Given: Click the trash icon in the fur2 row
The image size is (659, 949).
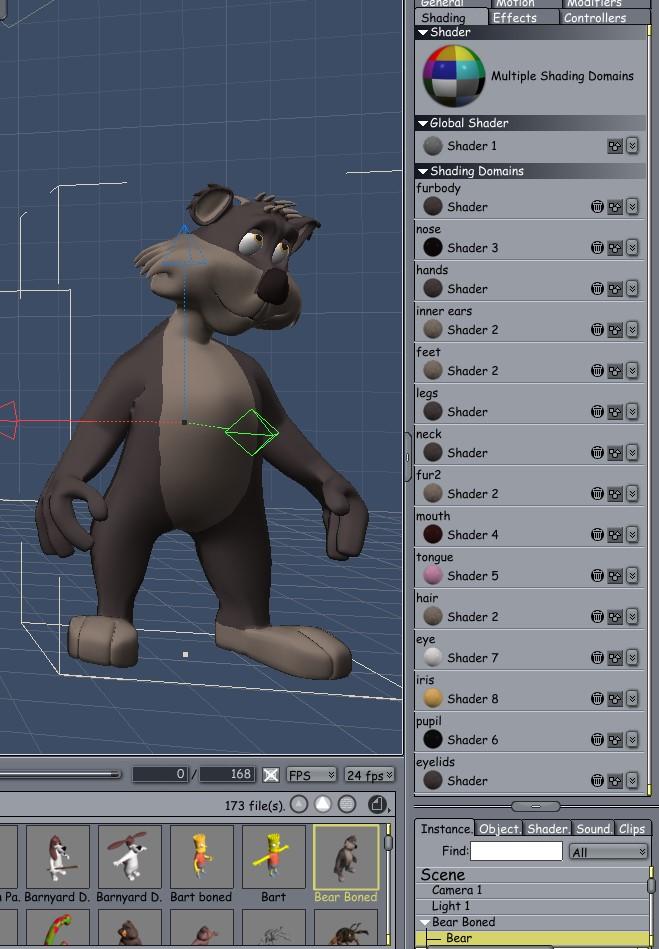Looking at the screenshot, I should [x=597, y=494].
